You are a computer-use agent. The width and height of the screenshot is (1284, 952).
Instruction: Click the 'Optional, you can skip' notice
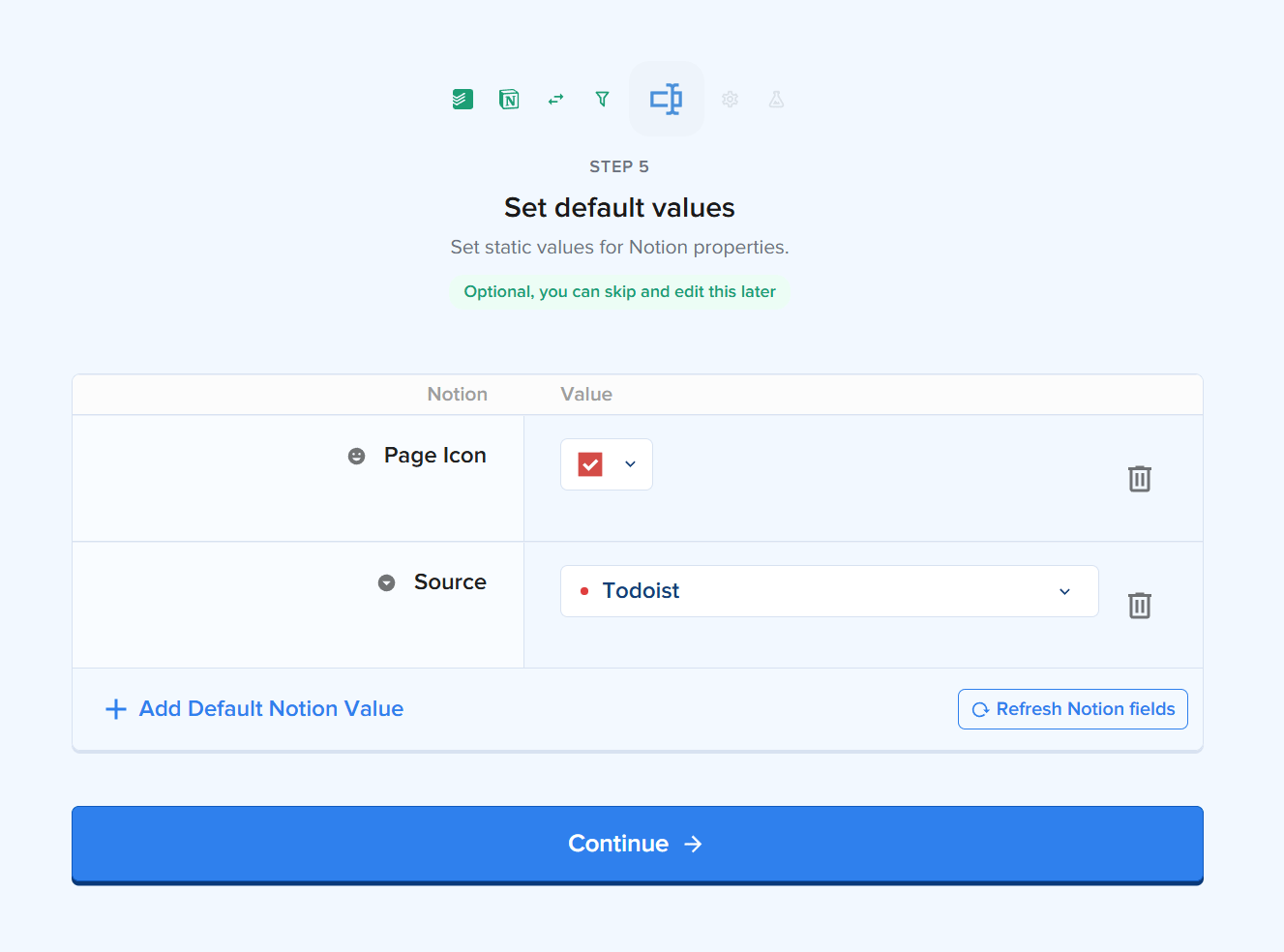pos(619,291)
